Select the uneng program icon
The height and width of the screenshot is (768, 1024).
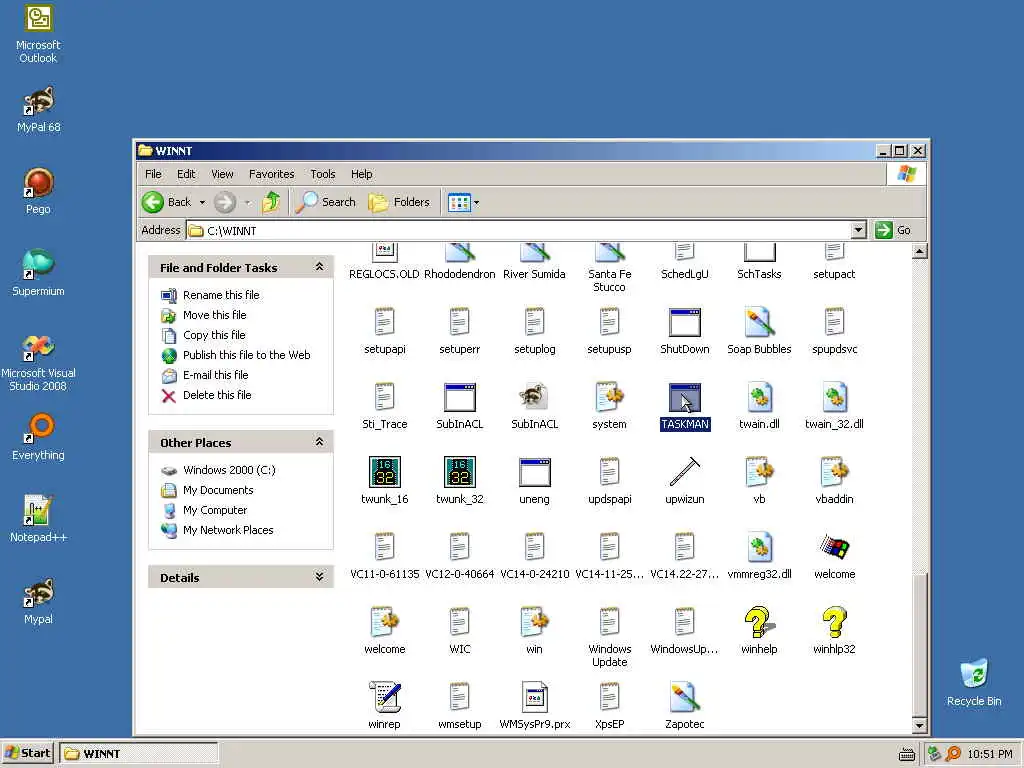coord(534,472)
